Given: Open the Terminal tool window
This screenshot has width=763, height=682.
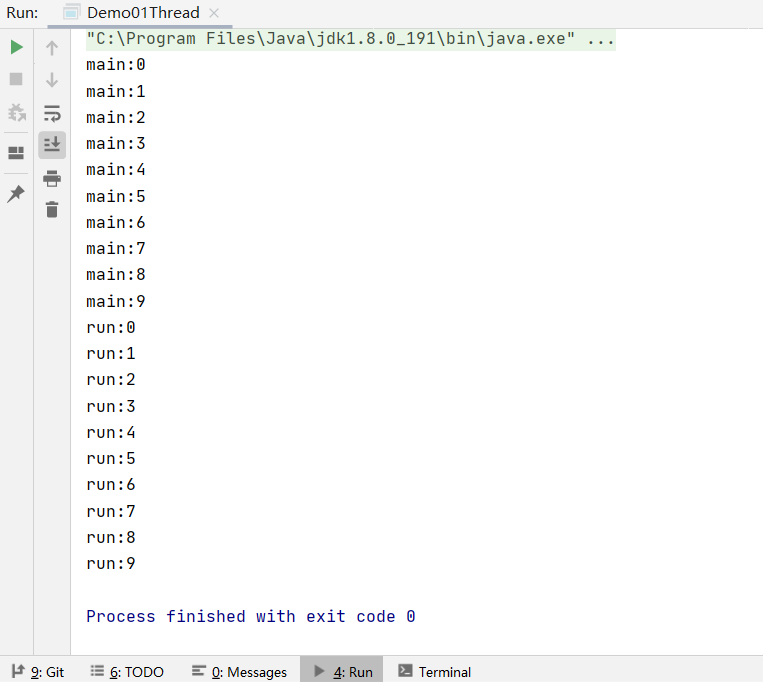Looking at the screenshot, I should pyautogui.click(x=435, y=671).
